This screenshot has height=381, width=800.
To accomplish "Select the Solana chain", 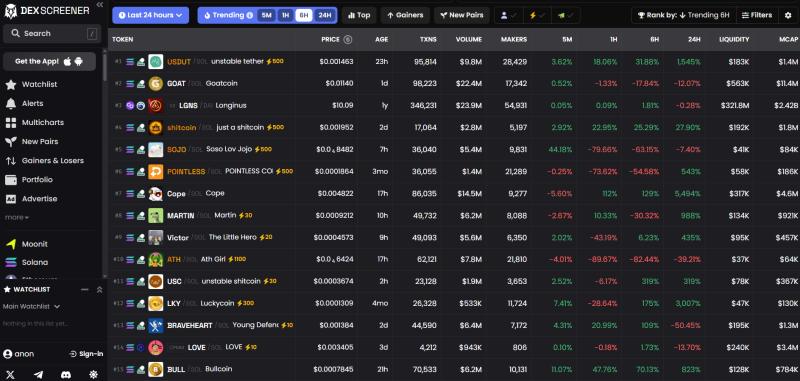I will pos(27,262).
